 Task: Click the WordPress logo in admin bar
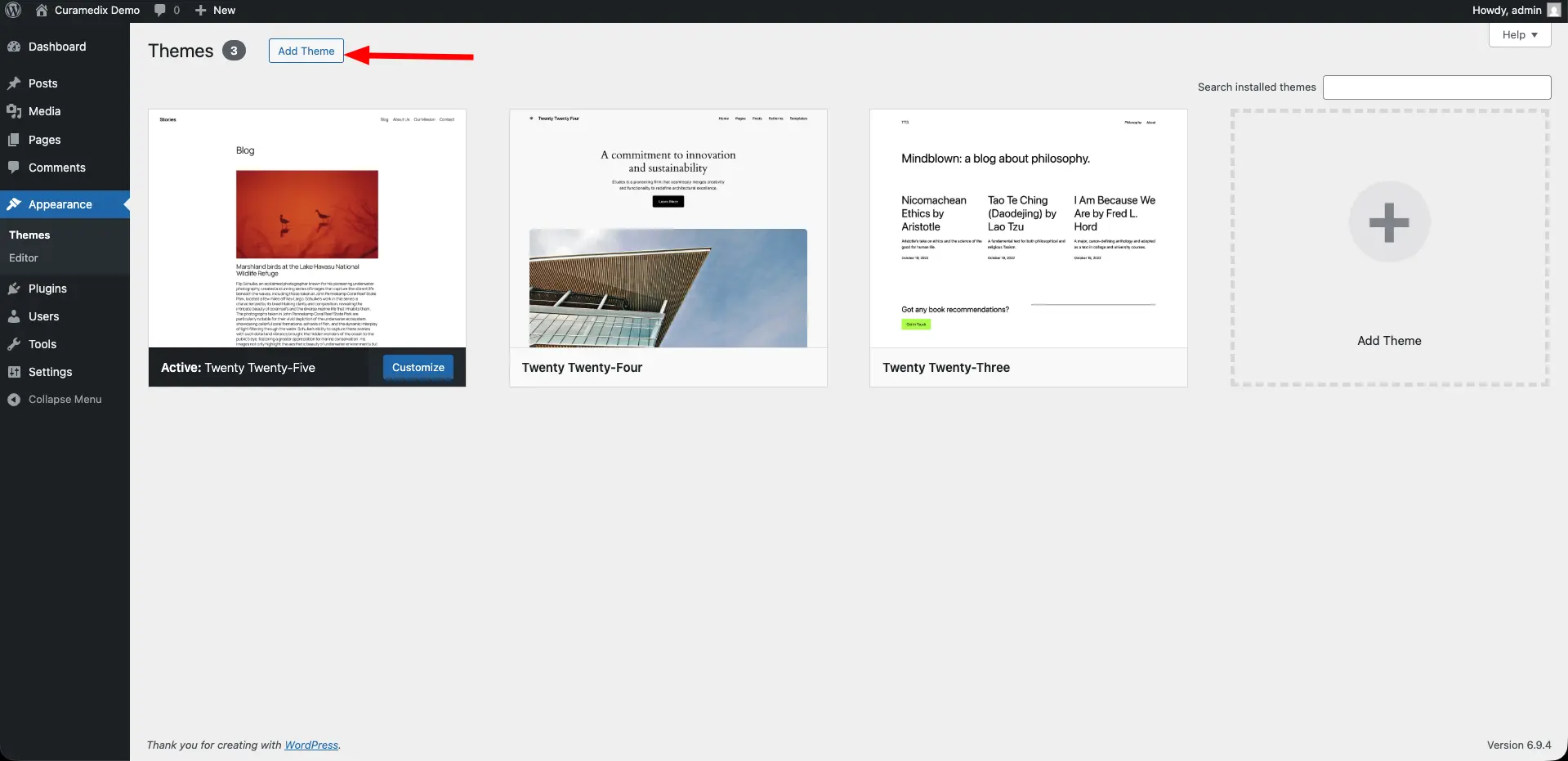point(13,10)
